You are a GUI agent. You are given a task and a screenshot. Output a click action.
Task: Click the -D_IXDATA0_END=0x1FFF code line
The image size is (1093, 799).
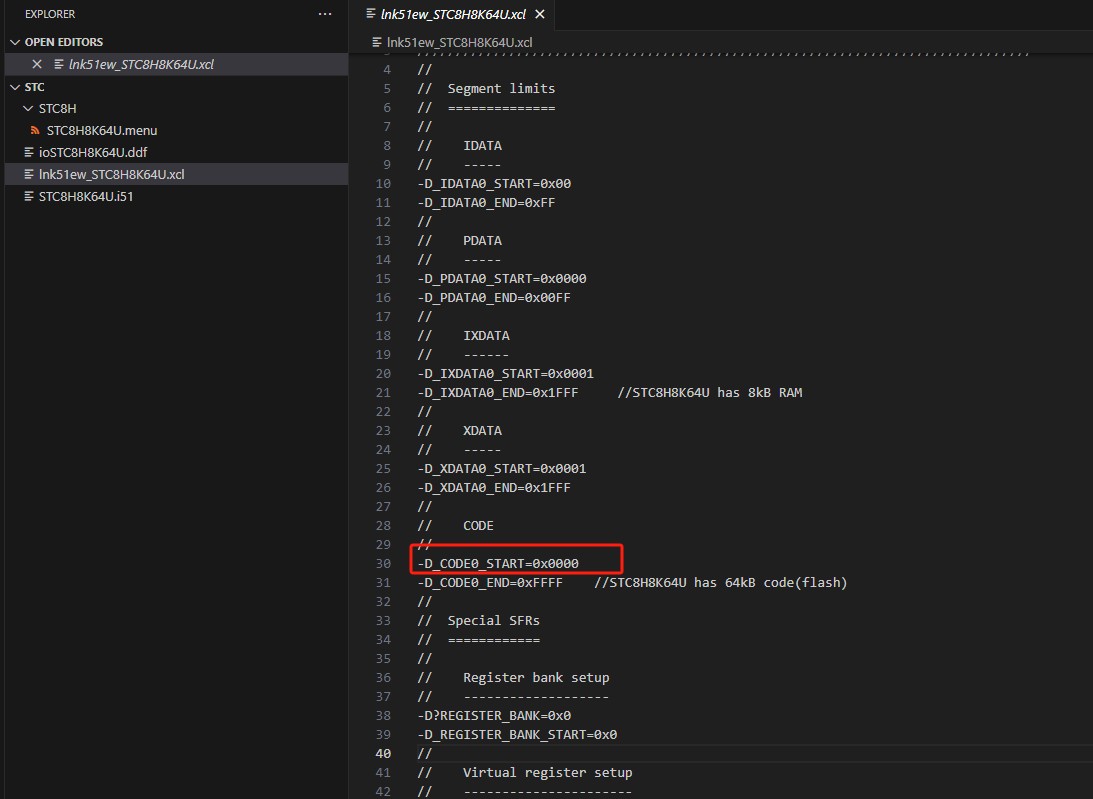498,393
